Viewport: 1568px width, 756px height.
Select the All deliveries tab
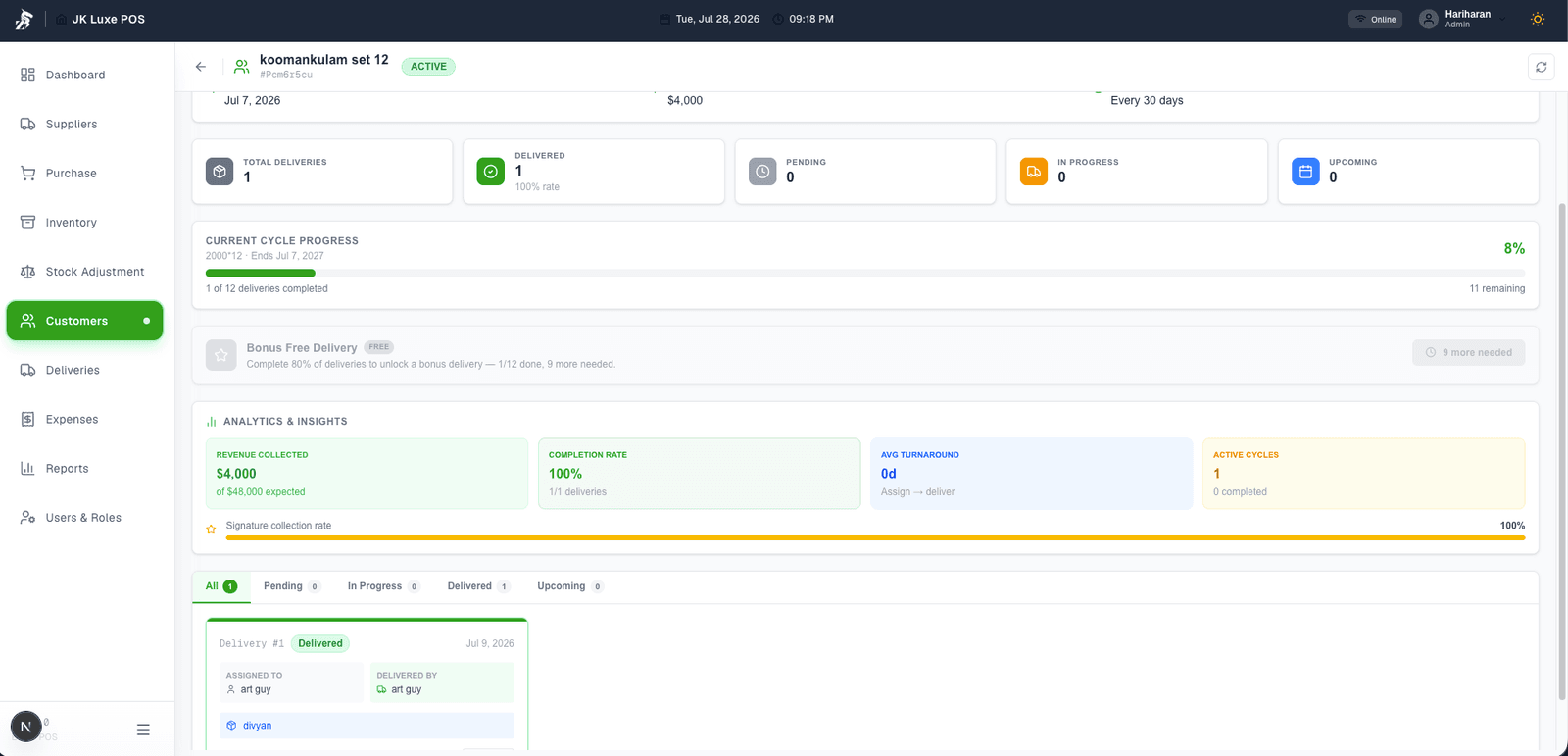[221, 586]
